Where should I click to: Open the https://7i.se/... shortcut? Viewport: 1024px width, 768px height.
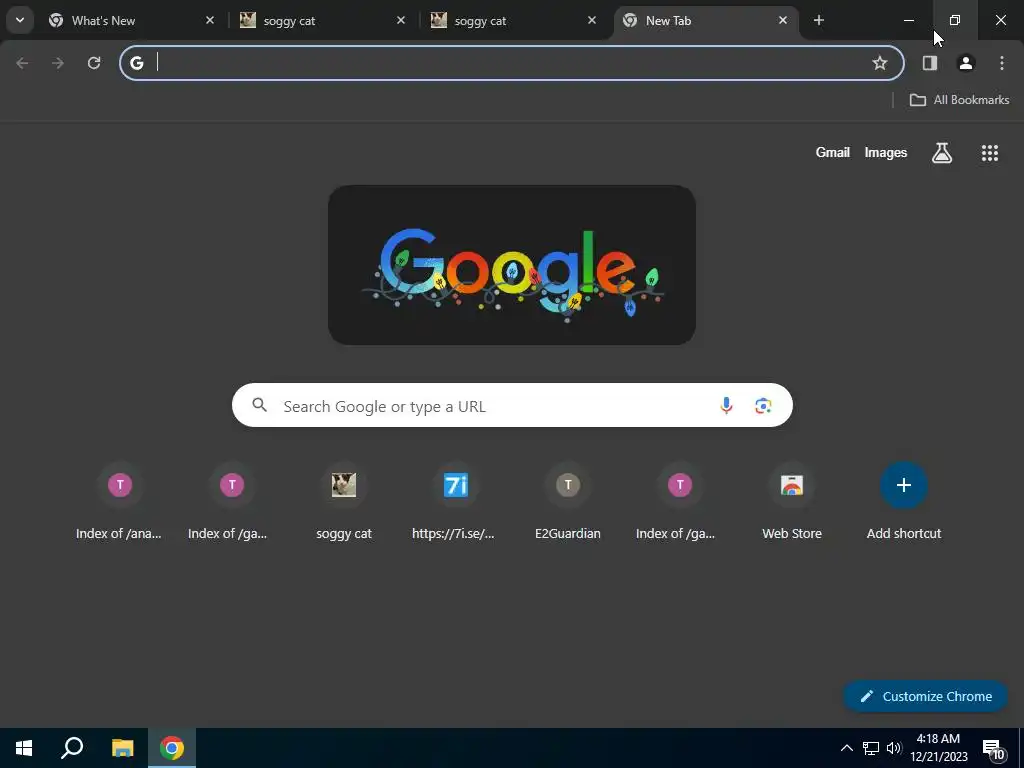coord(455,503)
